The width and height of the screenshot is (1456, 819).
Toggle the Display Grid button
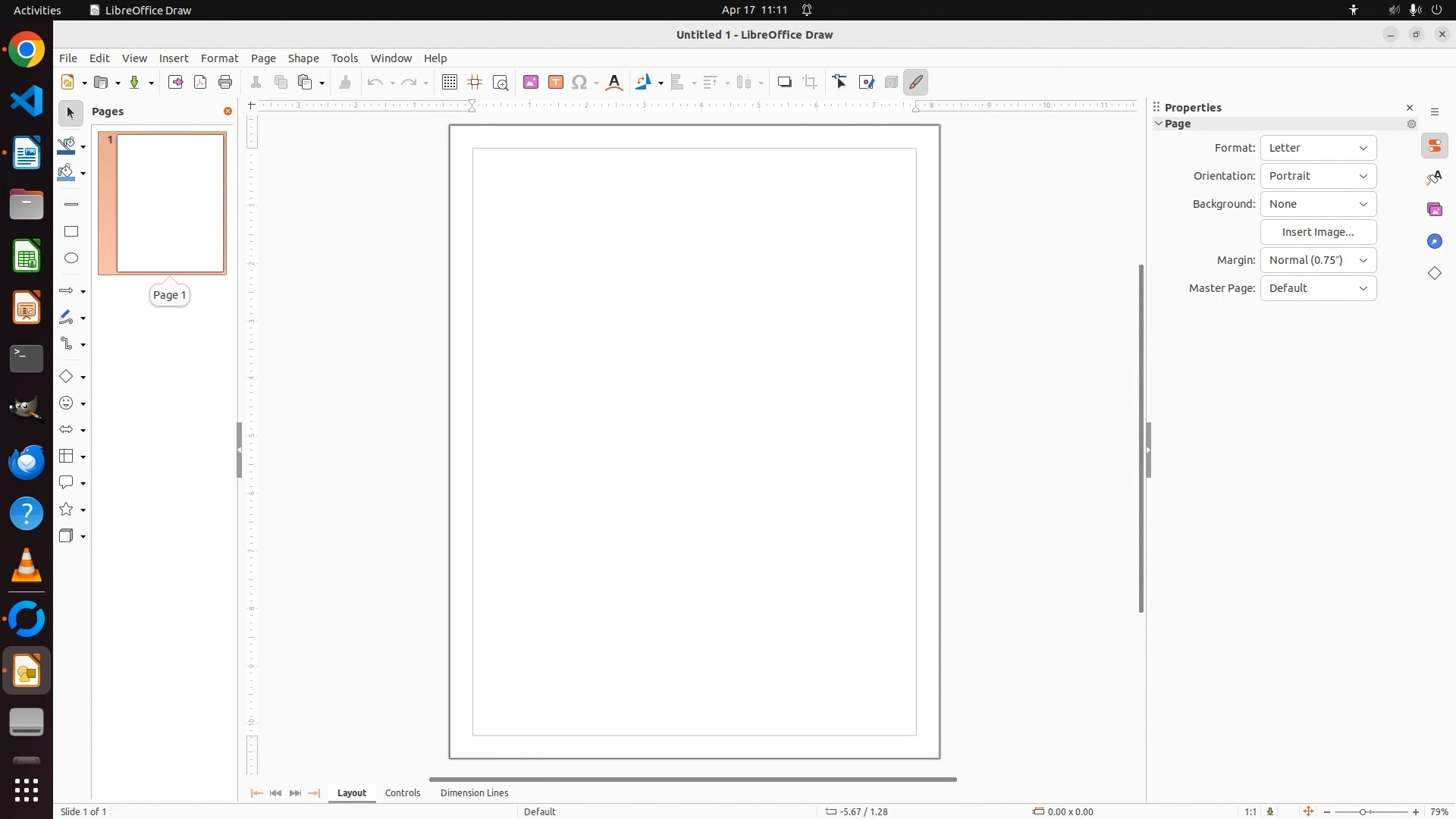[x=450, y=83]
